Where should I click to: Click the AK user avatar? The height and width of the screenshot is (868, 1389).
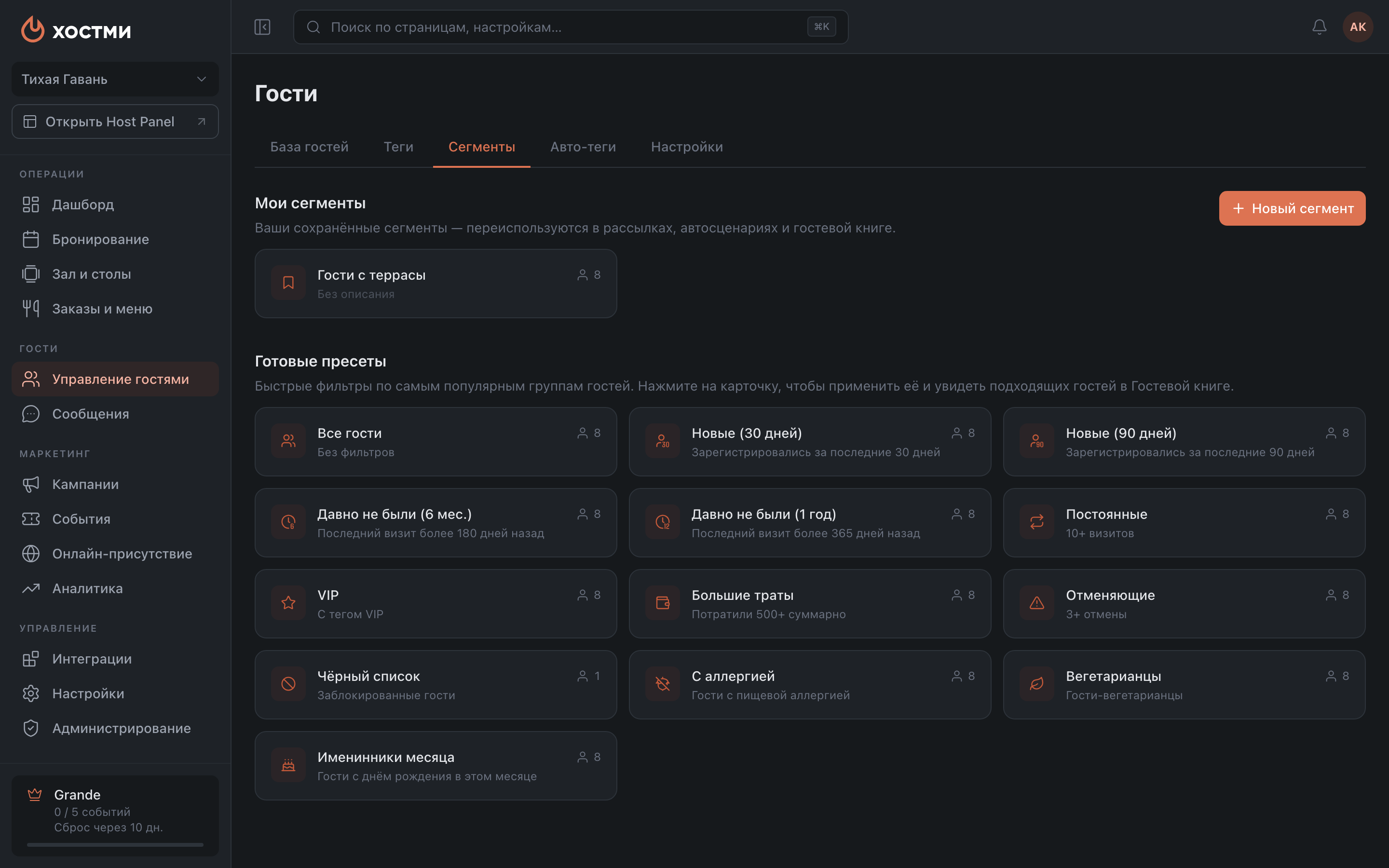pyautogui.click(x=1358, y=27)
